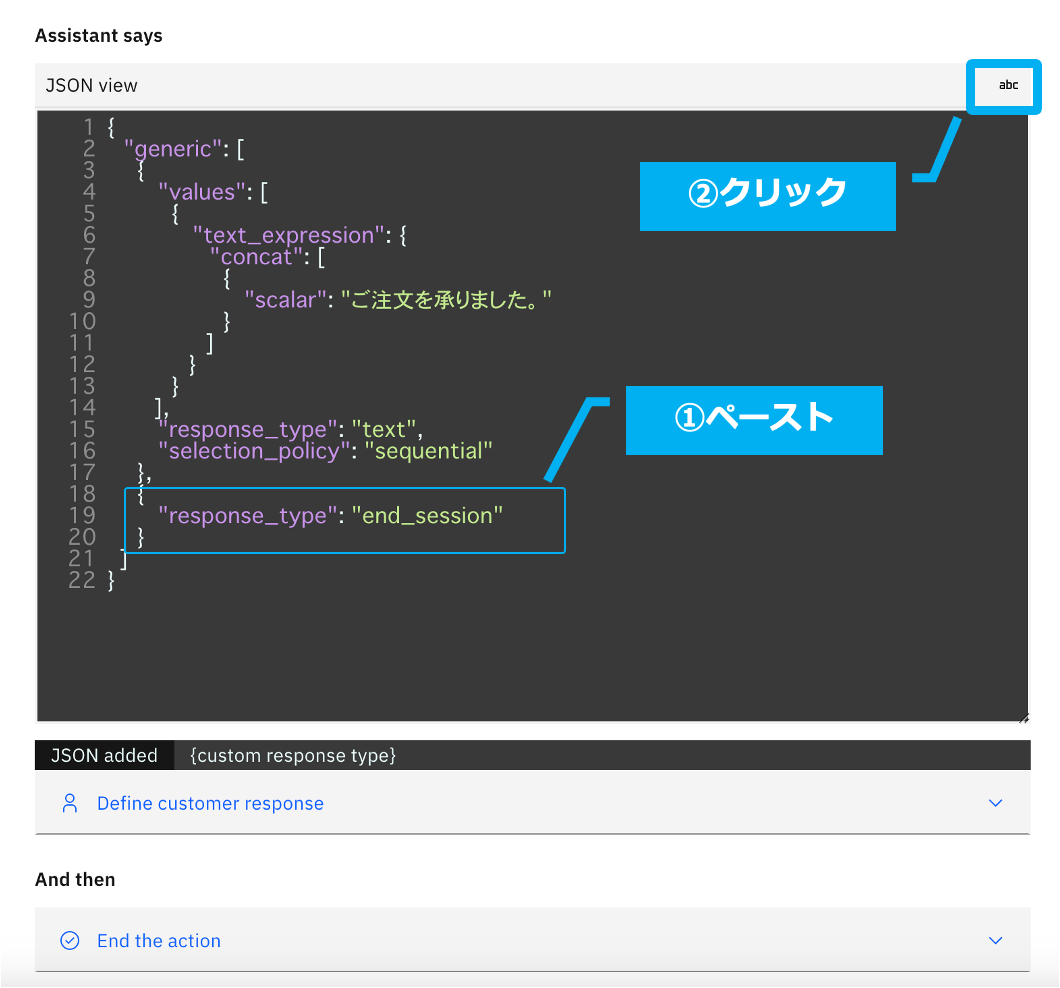Open the Define customer response link
The width and height of the screenshot is (1060, 988).
click(x=210, y=803)
